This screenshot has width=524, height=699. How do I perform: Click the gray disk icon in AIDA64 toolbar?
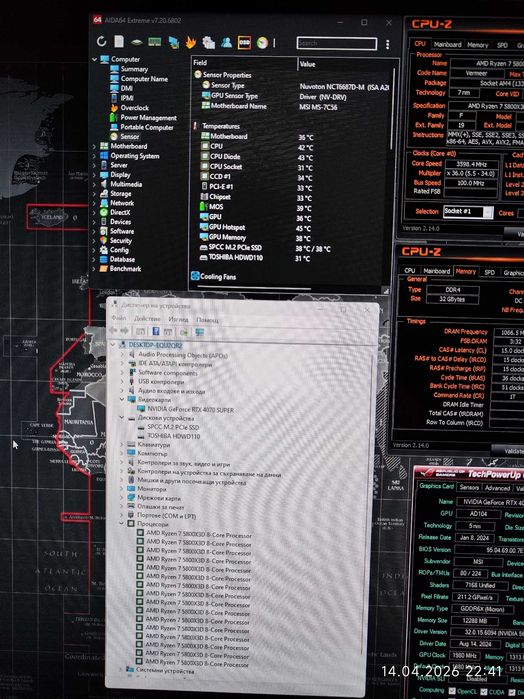point(137,43)
